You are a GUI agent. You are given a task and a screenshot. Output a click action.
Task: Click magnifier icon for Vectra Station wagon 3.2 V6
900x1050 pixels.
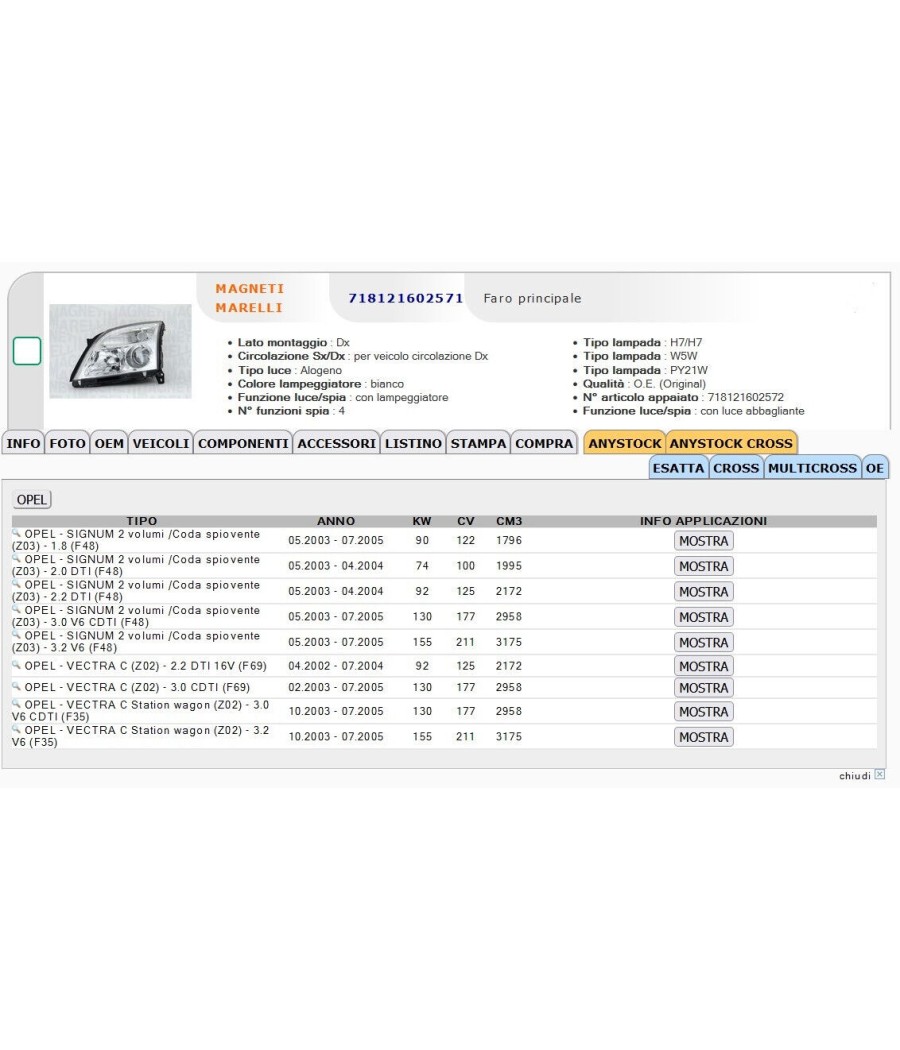(17, 729)
